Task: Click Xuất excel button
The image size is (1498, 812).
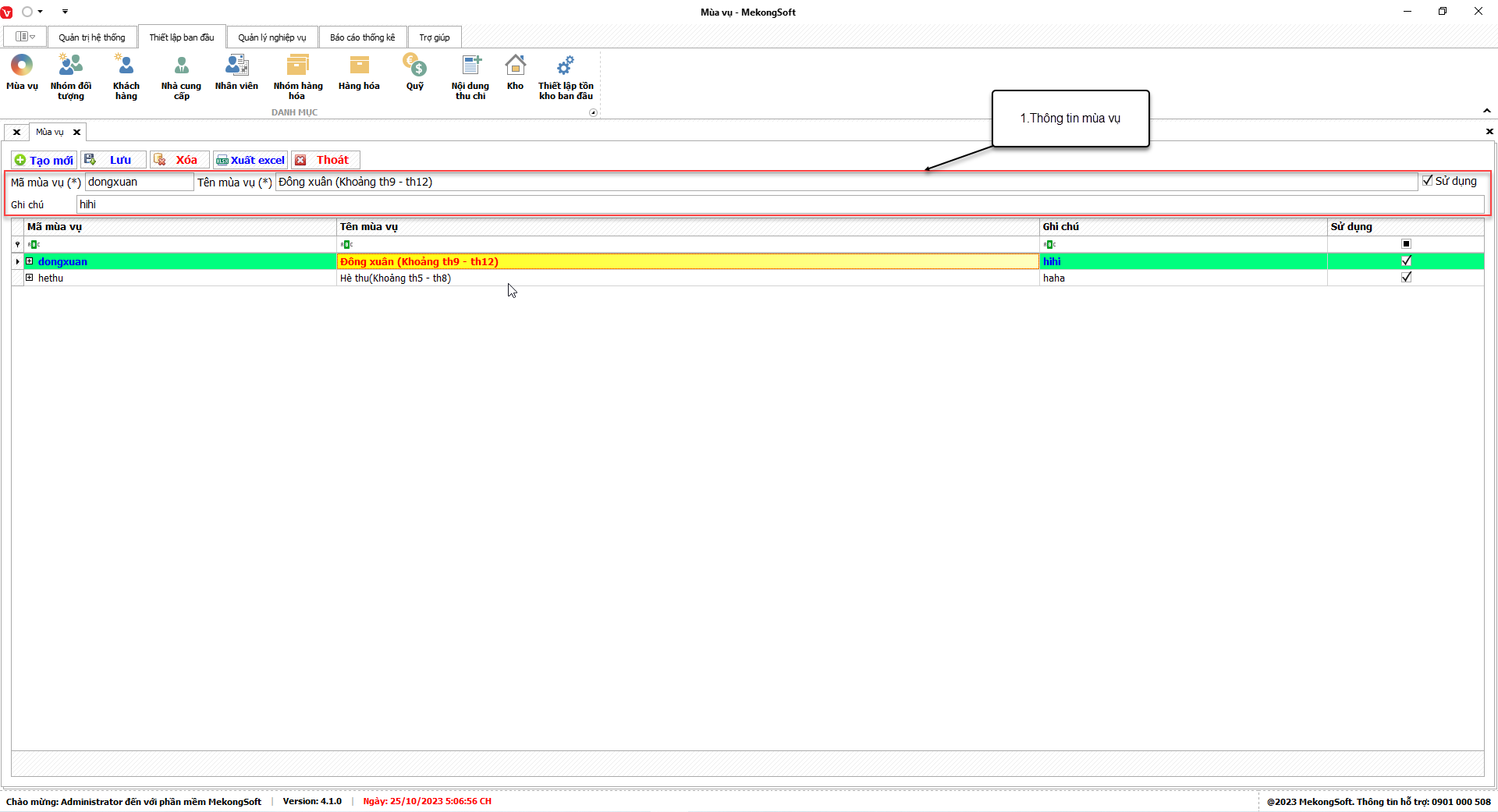Action: click(250, 160)
